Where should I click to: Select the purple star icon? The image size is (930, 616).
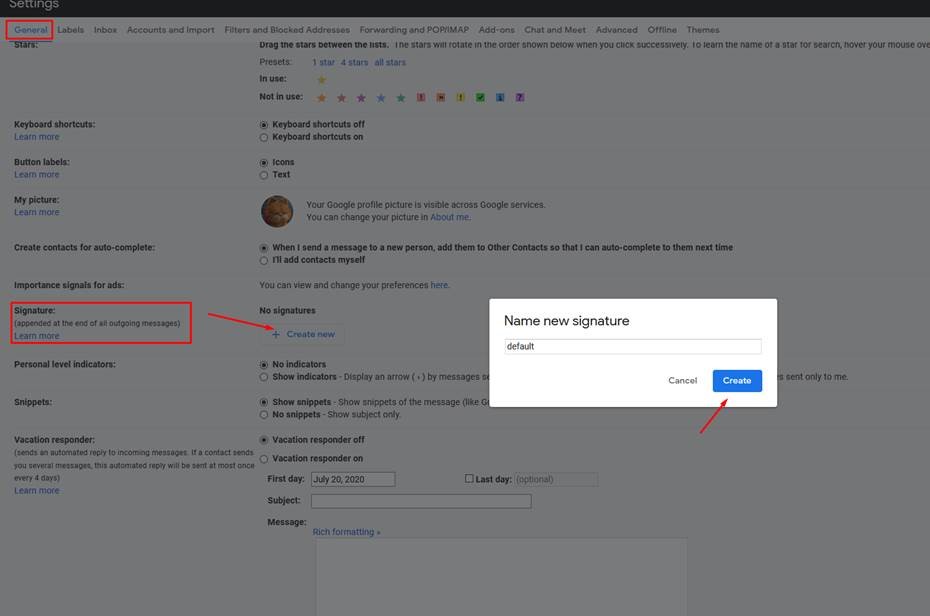[x=361, y=98]
